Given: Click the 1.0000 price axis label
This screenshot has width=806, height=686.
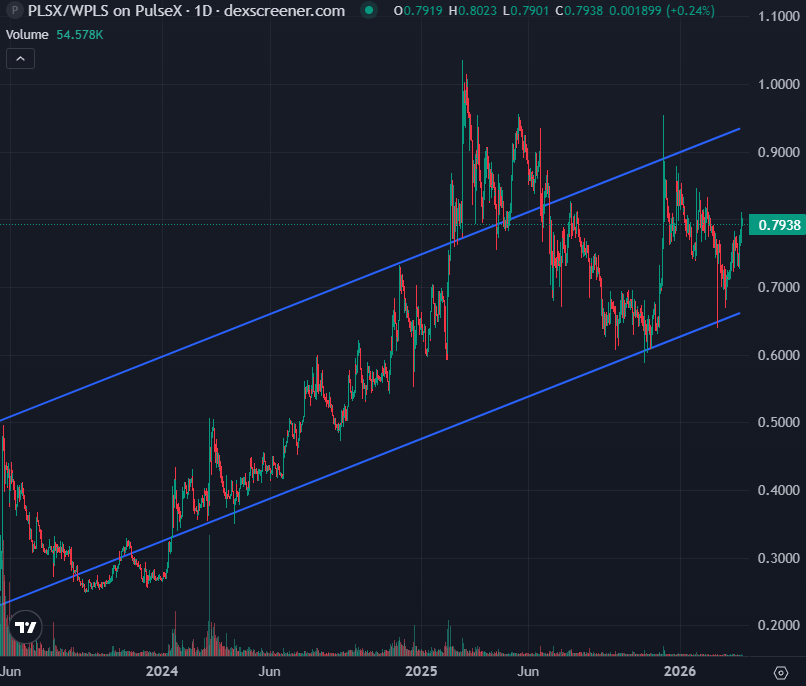Looking at the screenshot, I should tap(778, 84).
